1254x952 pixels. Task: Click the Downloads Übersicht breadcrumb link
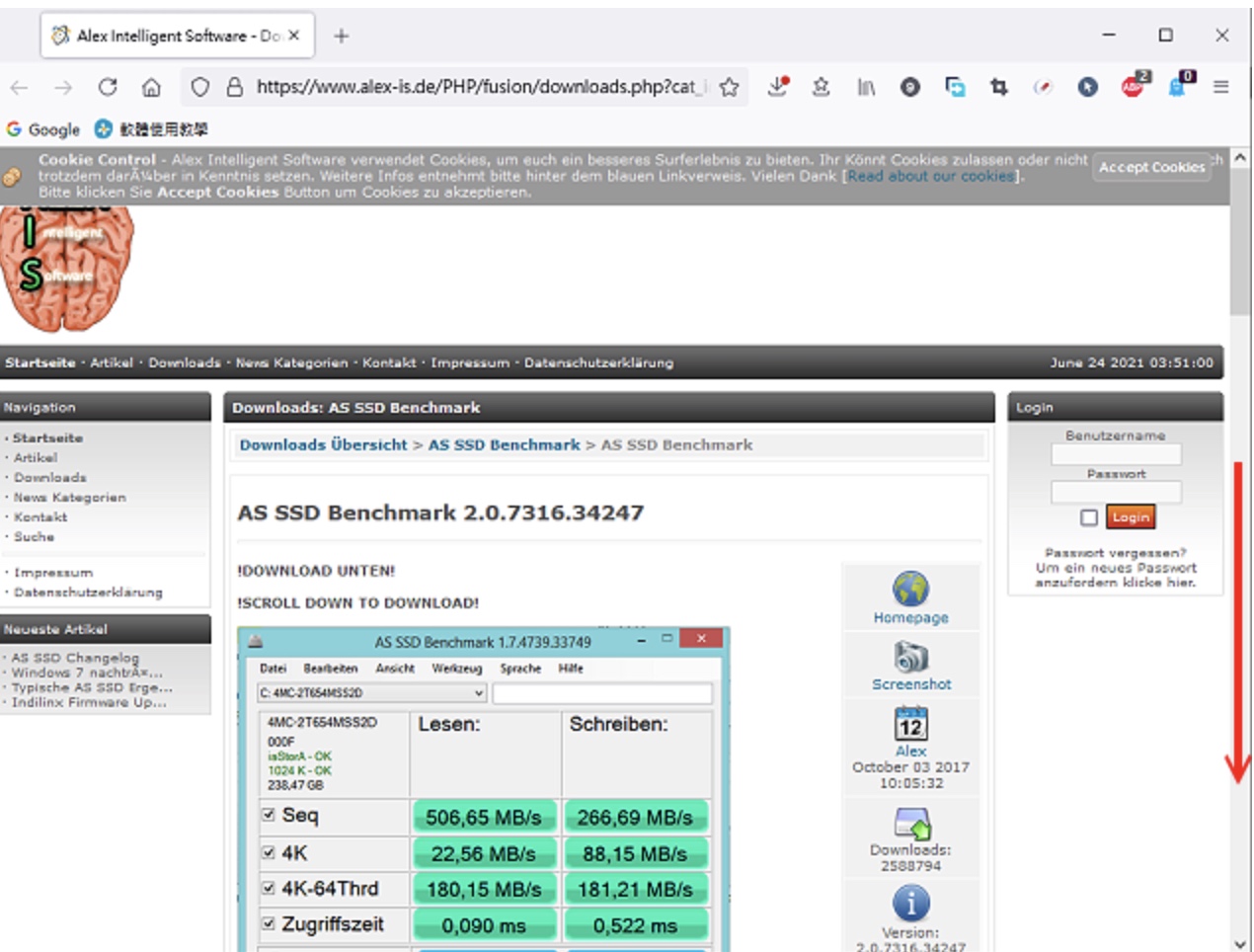pos(323,444)
